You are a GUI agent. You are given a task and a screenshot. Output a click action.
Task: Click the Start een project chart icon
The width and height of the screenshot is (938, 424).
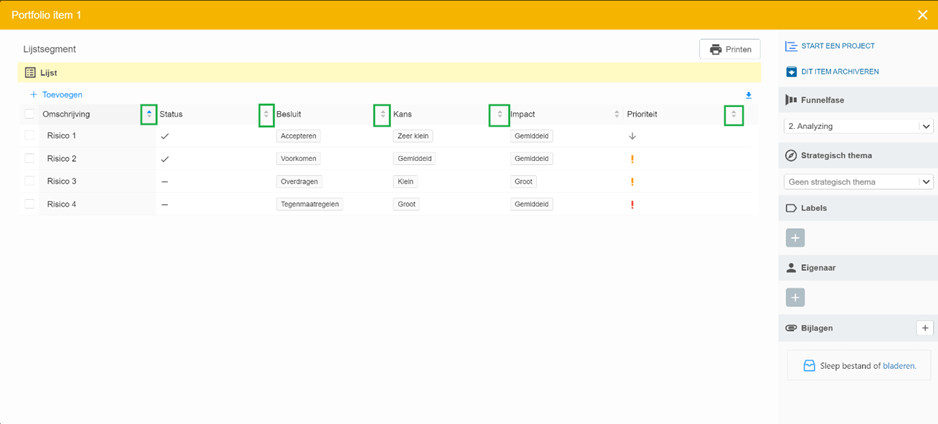point(791,46)
